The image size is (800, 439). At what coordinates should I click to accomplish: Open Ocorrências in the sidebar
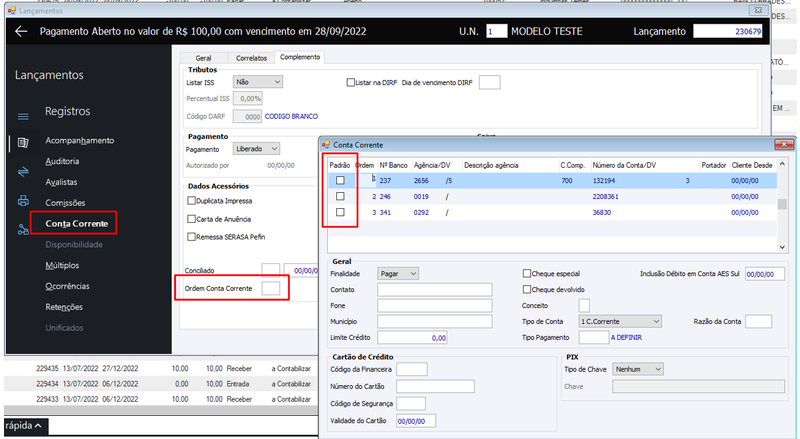67,286
